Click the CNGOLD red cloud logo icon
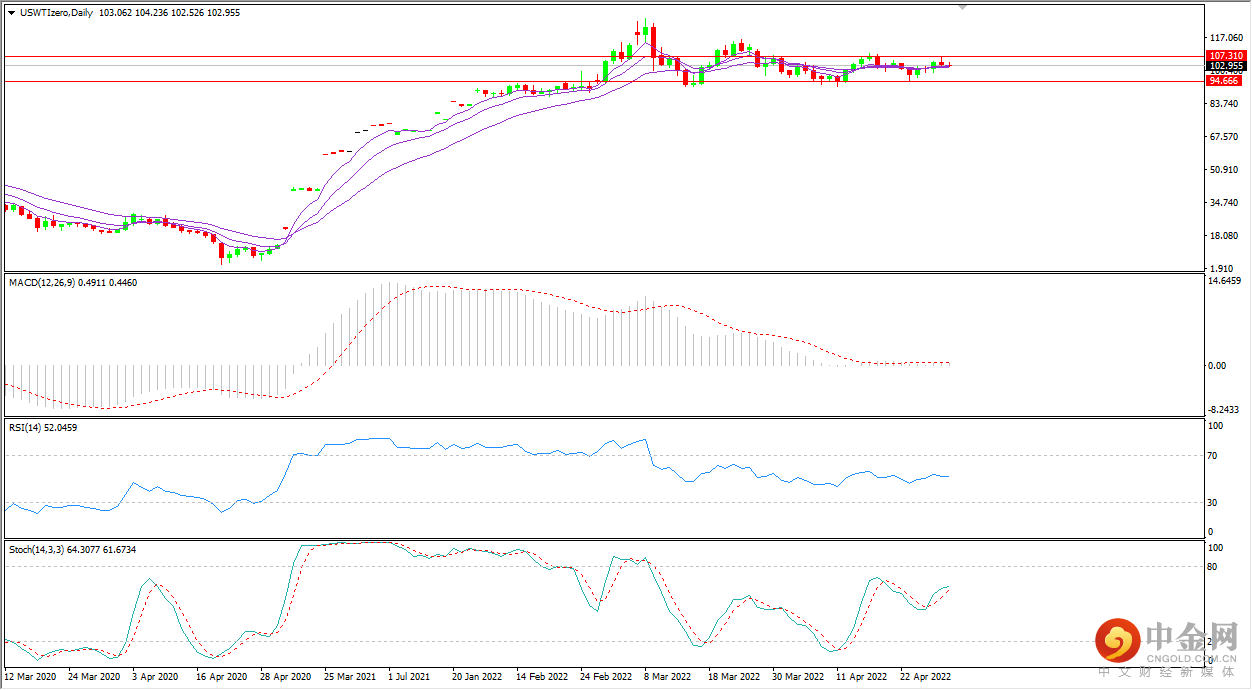This screenshot has width=1252, height=690. 1117,639
